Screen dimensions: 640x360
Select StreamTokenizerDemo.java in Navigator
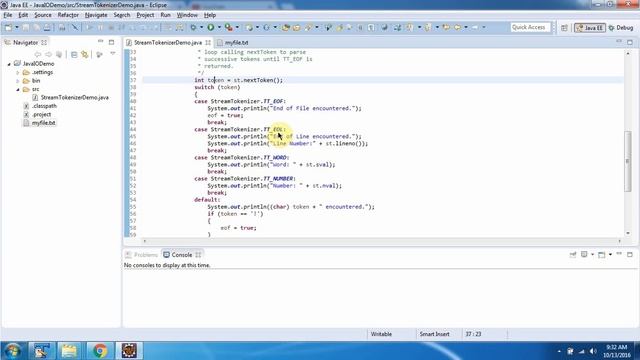point(75,98)
